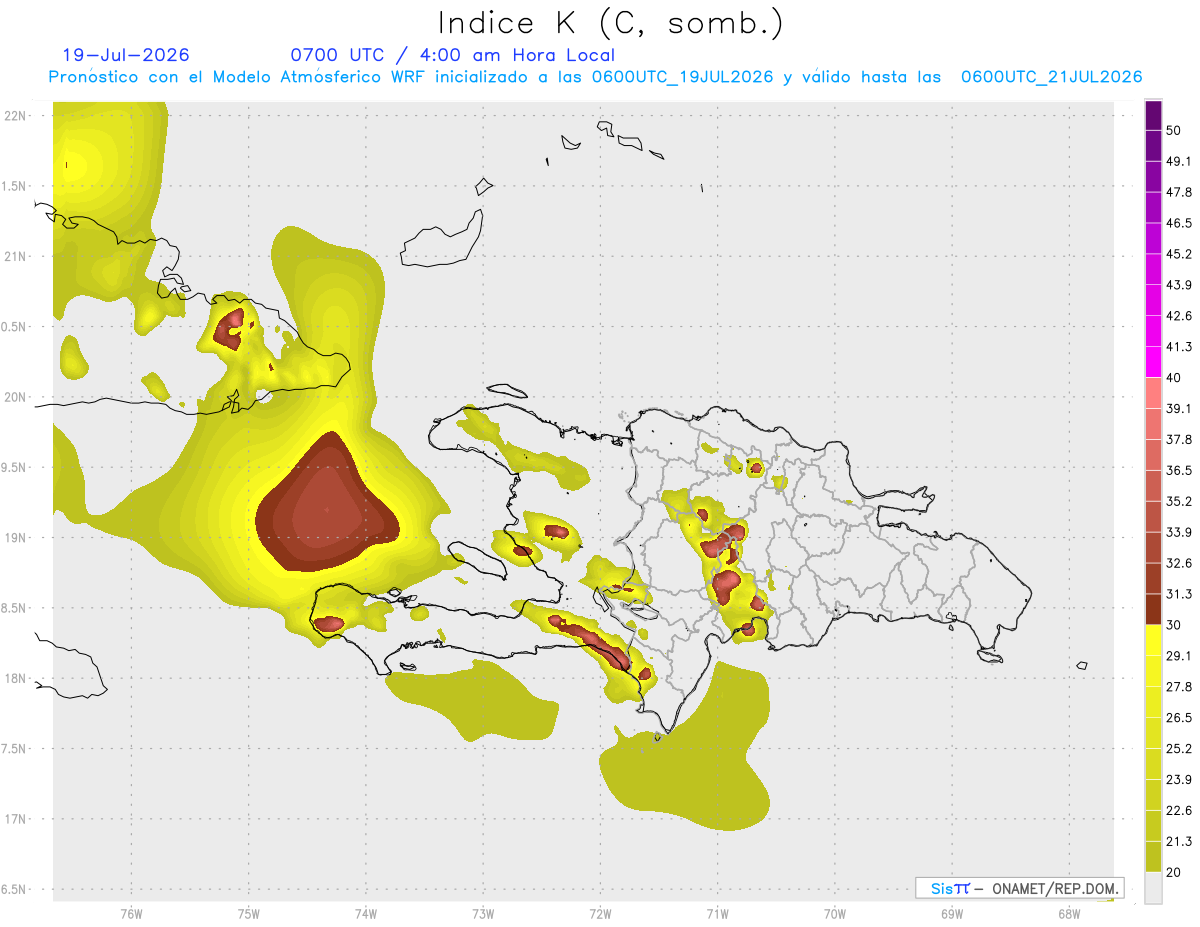
Task: Click the color bar value '27.8'
Action: pos(1179,687)
